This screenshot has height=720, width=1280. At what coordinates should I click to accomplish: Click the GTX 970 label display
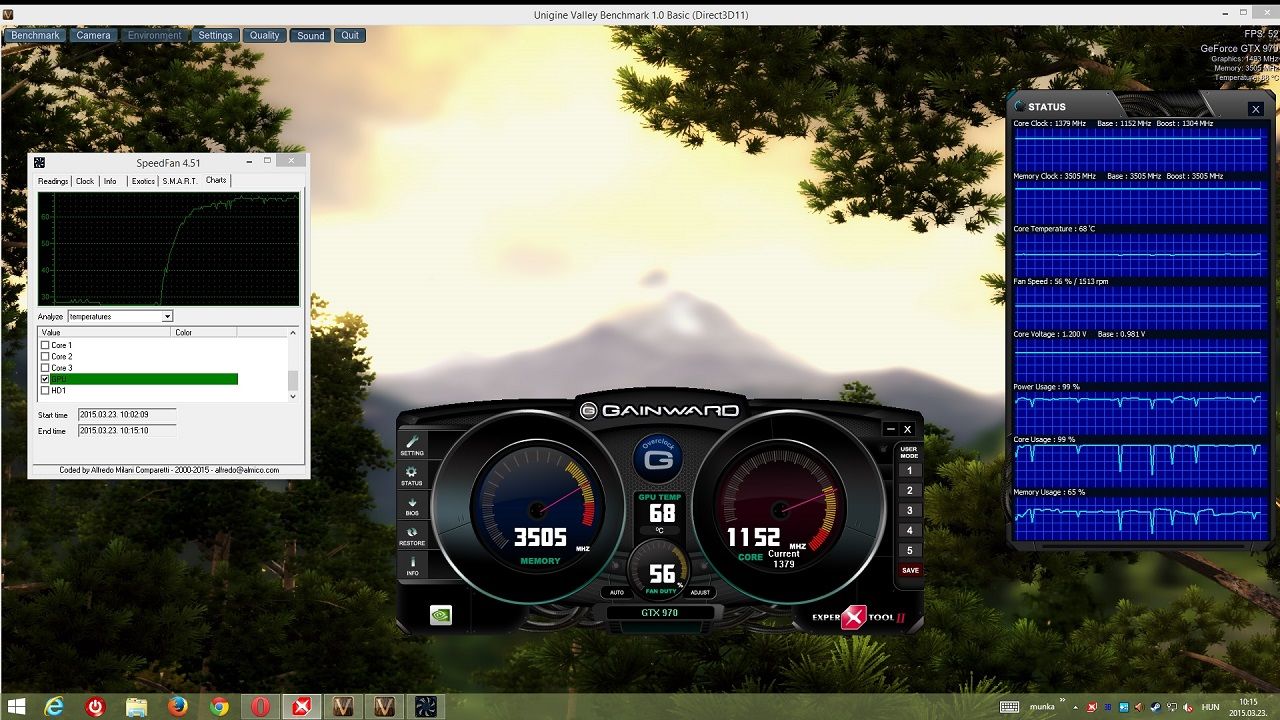coord(659,613)
